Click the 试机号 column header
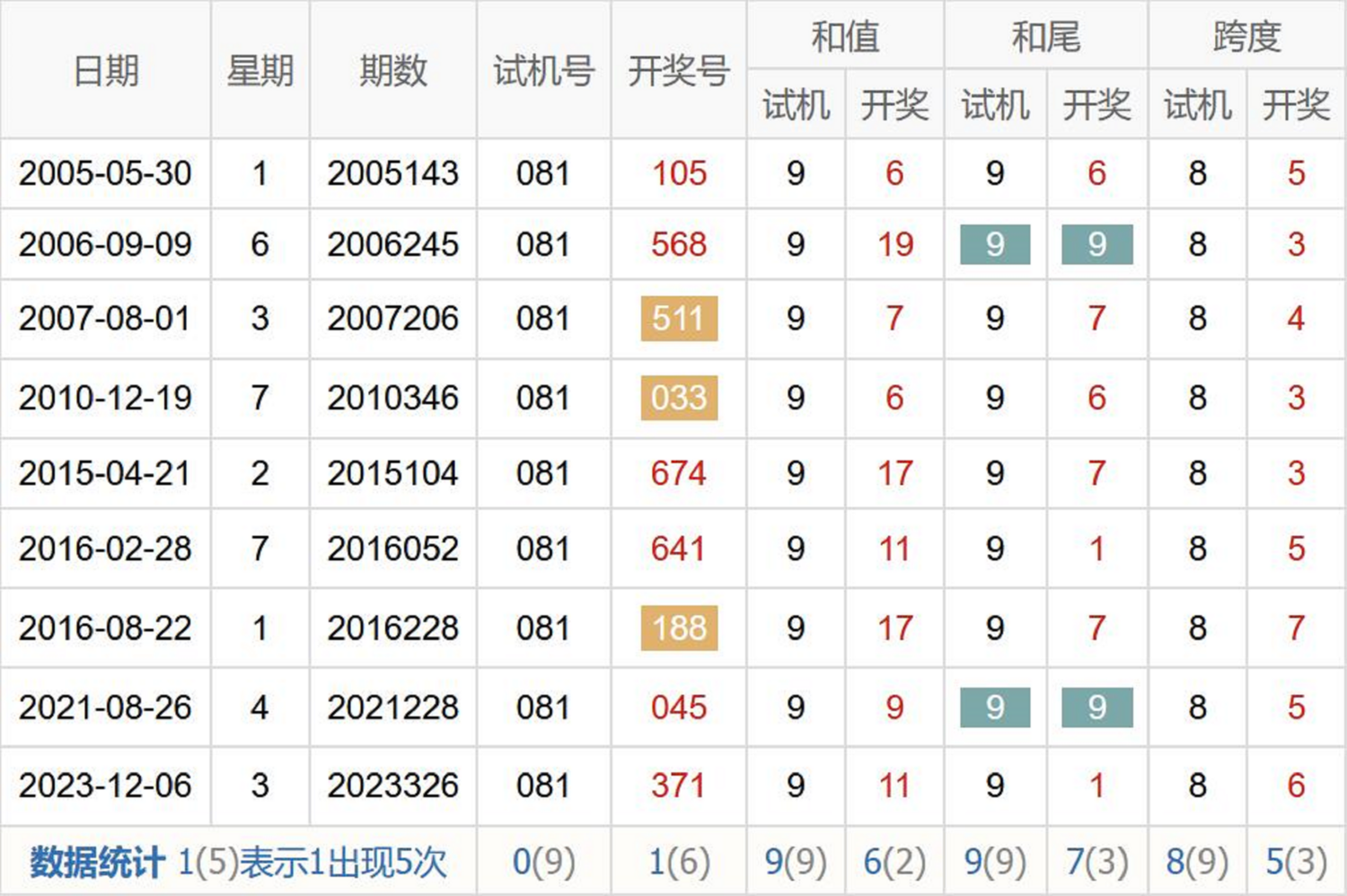Screen dimensions: 1347x896 pyautogui.click(x=543, y=70)
